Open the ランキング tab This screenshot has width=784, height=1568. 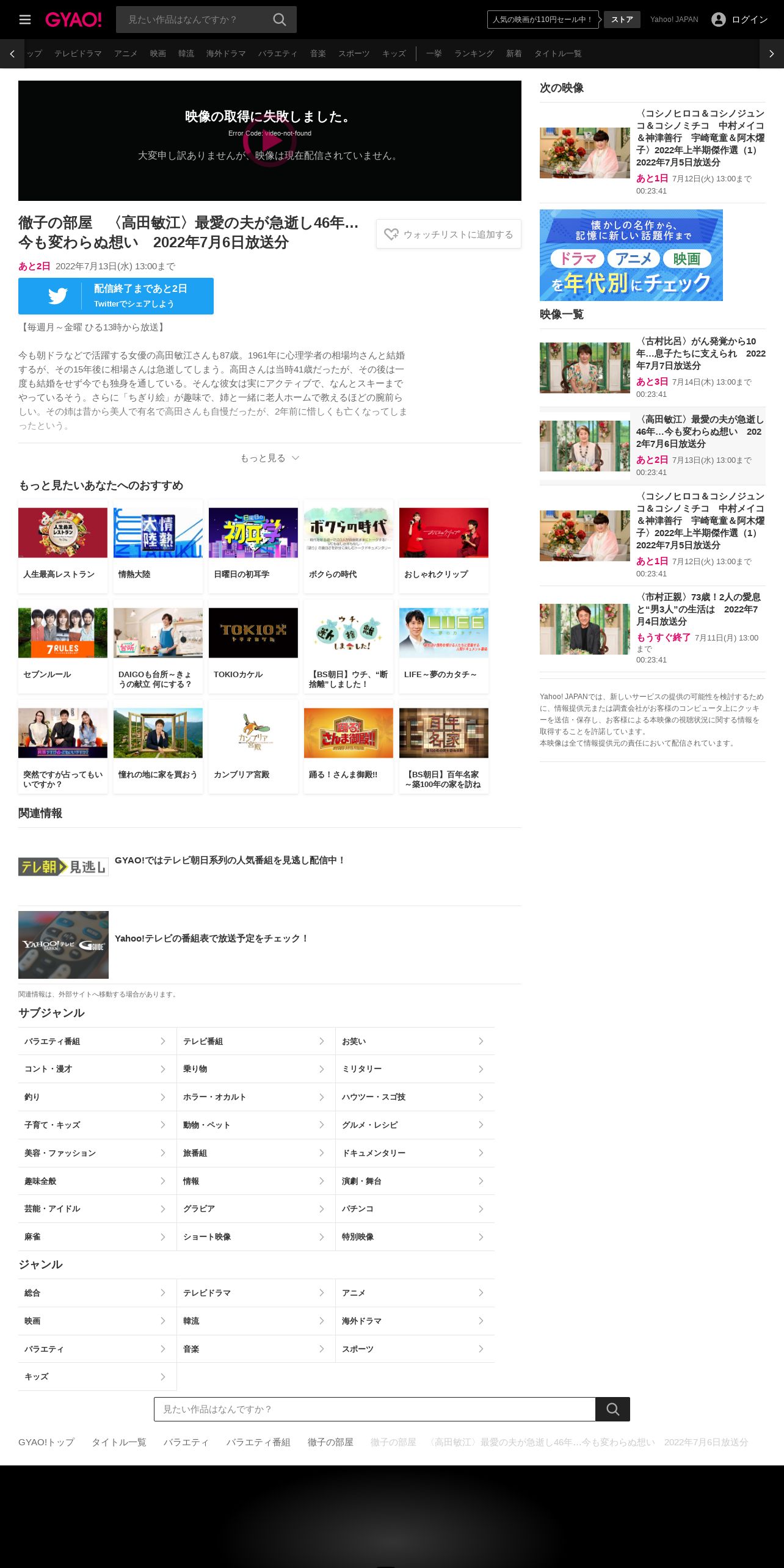[474, 54]
